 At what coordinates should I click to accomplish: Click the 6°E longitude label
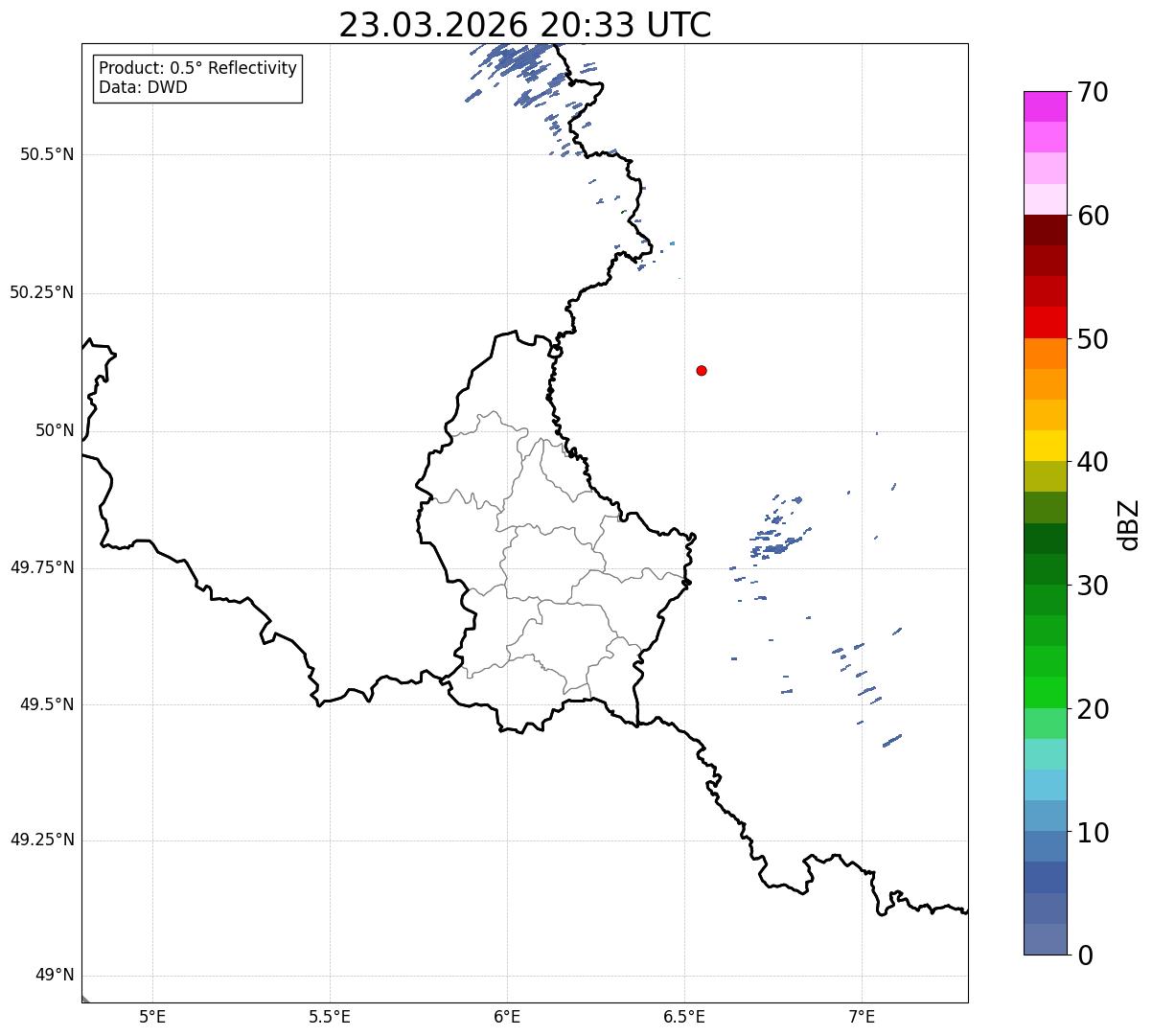(507, 1016)
